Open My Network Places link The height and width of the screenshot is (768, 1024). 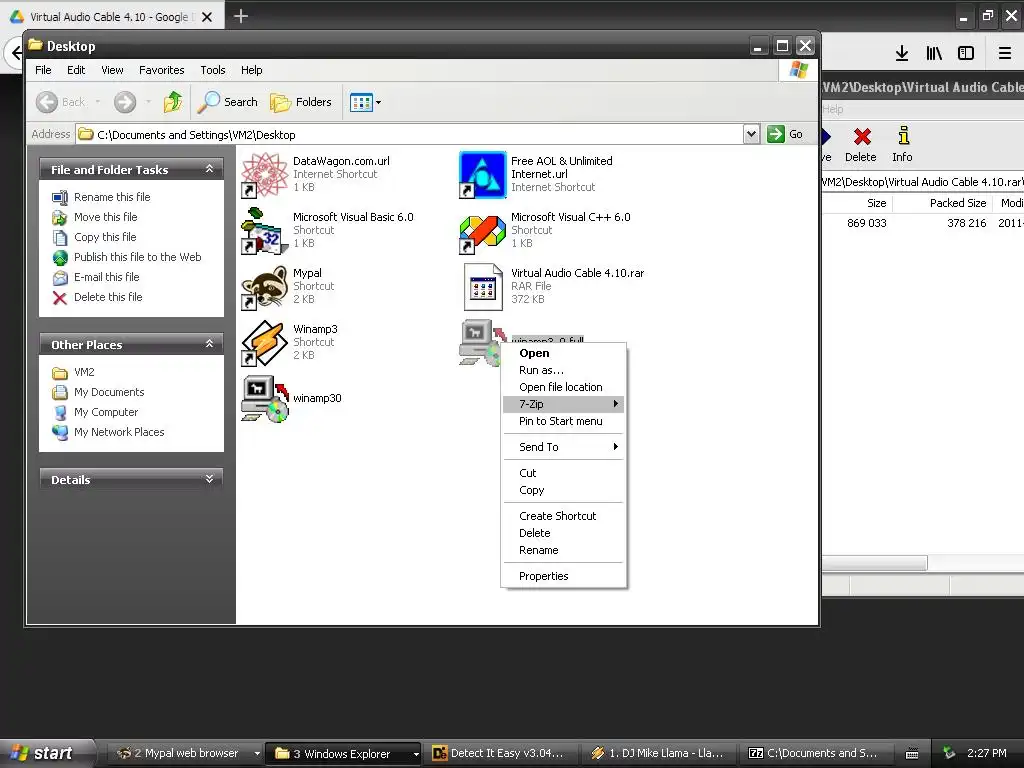pyautogui.click(x=119, y=432)
